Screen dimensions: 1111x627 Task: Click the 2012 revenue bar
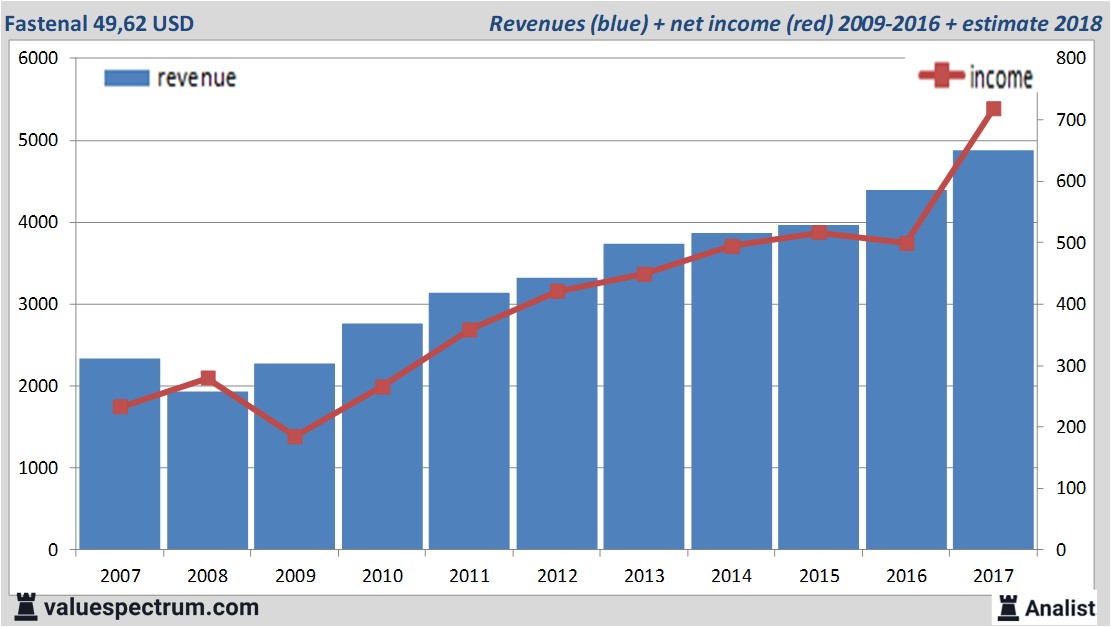point(557,414)
